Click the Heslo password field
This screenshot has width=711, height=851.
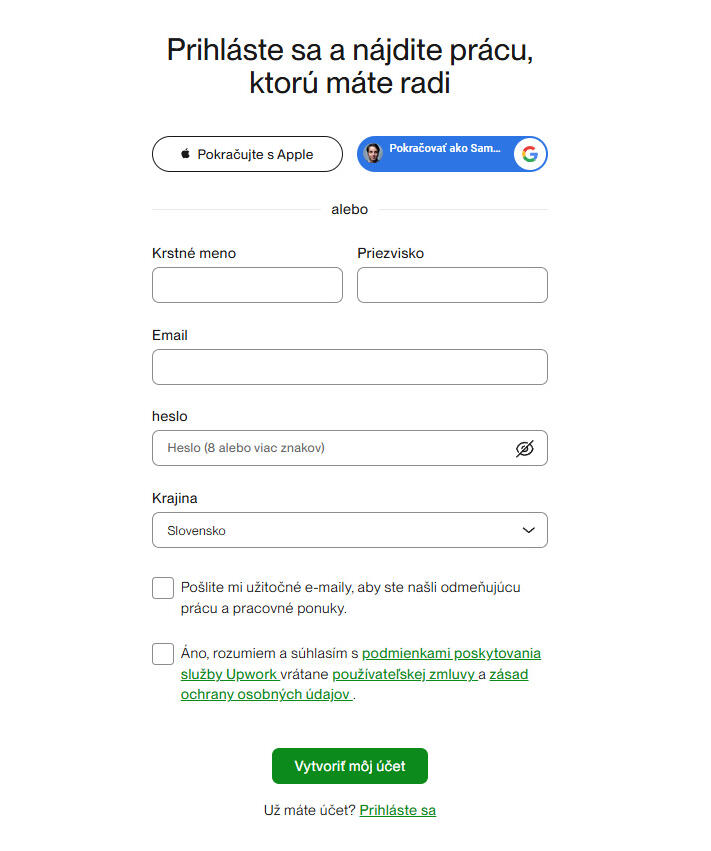[x=330, y=448]
